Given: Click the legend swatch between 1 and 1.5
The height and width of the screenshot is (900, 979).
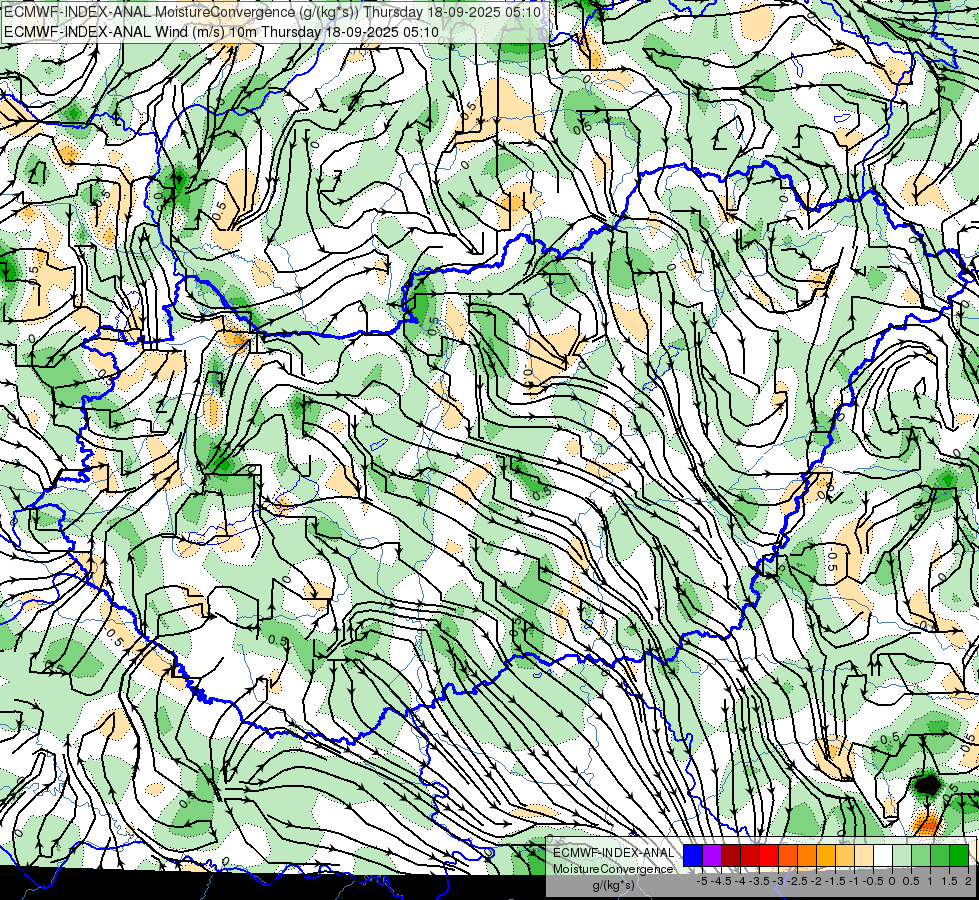Looking at the screenshot, I should coord(940,856).
